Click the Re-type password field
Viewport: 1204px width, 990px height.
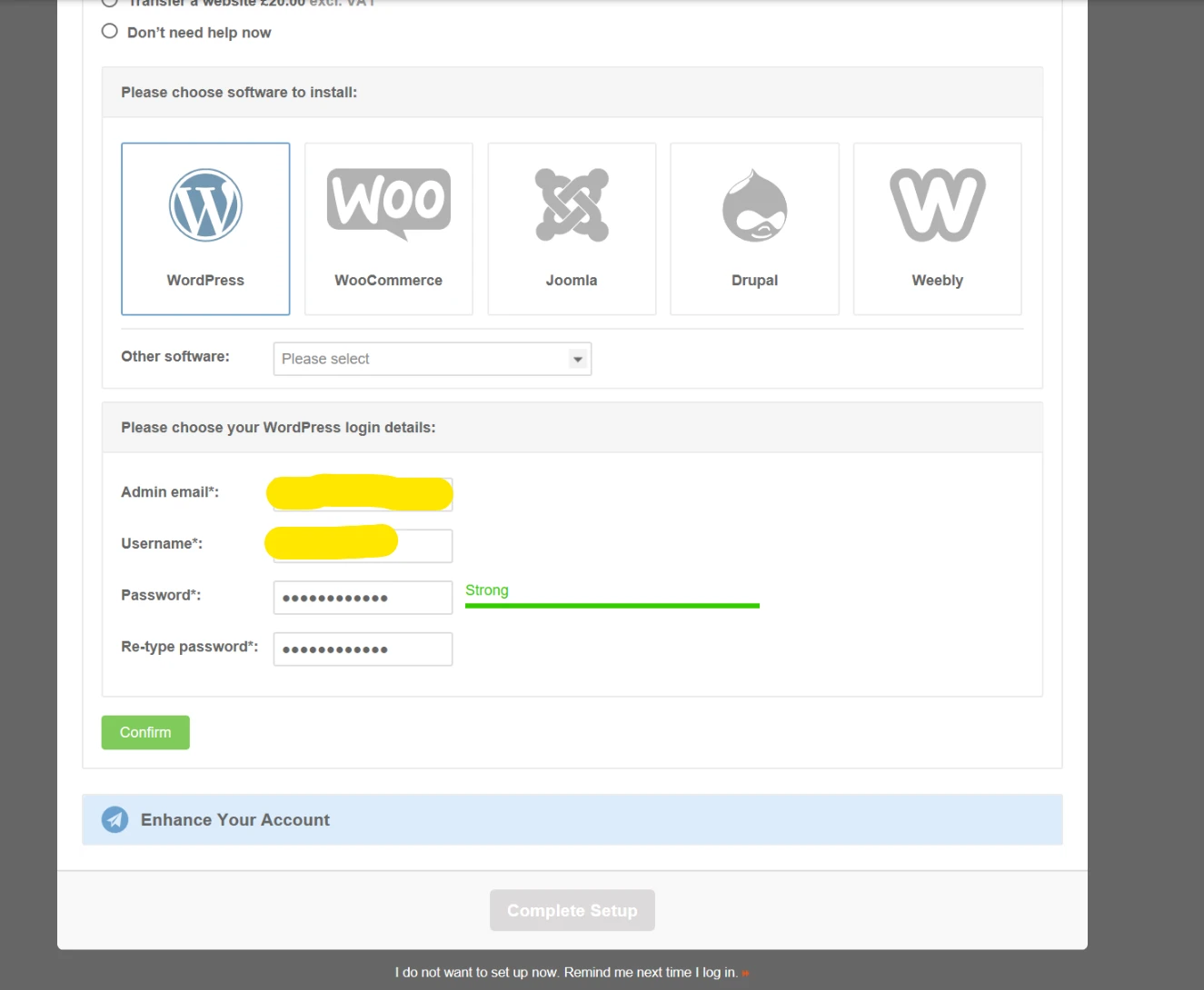click(363, 649)
